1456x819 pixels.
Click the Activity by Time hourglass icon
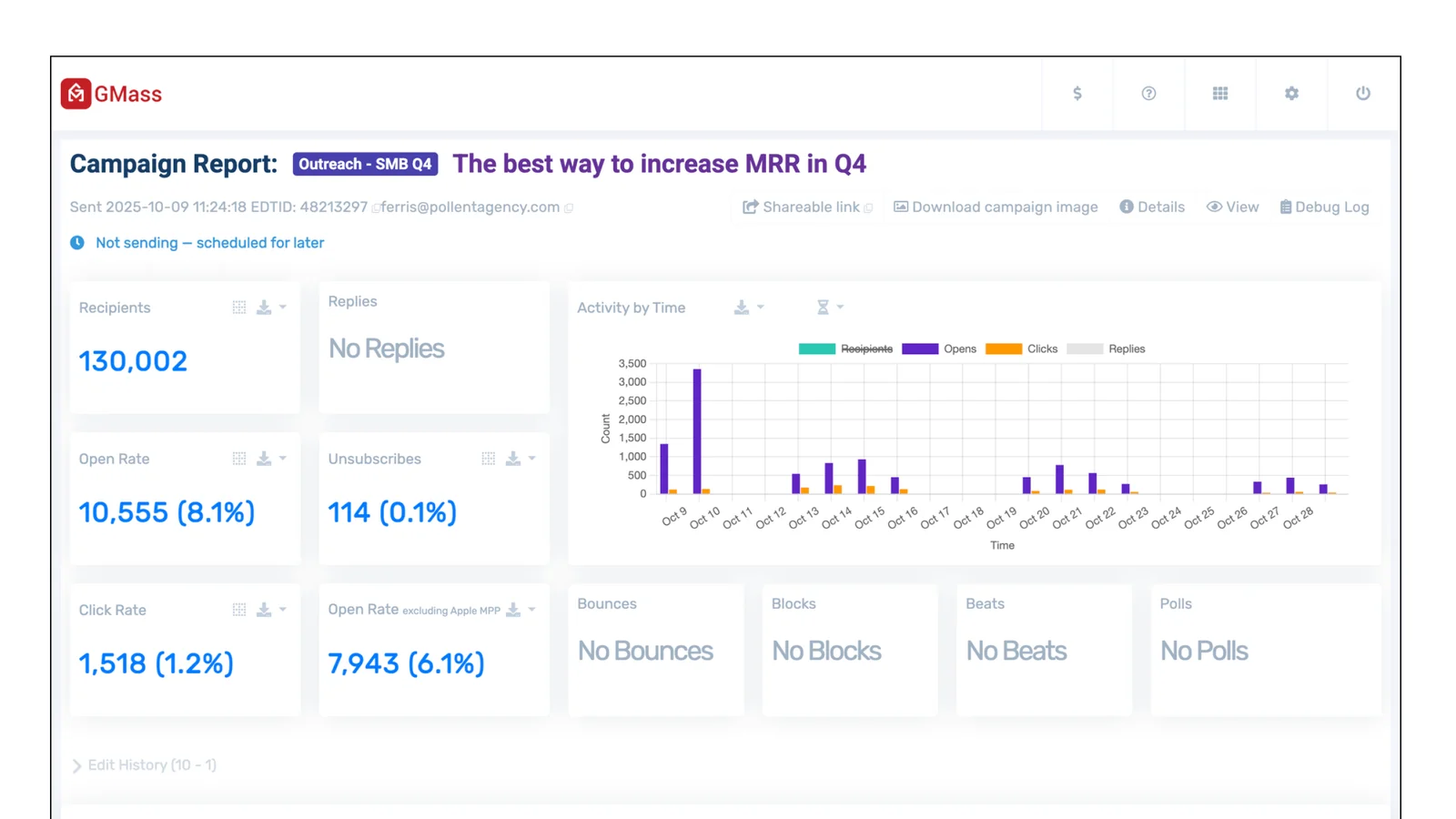823,308
